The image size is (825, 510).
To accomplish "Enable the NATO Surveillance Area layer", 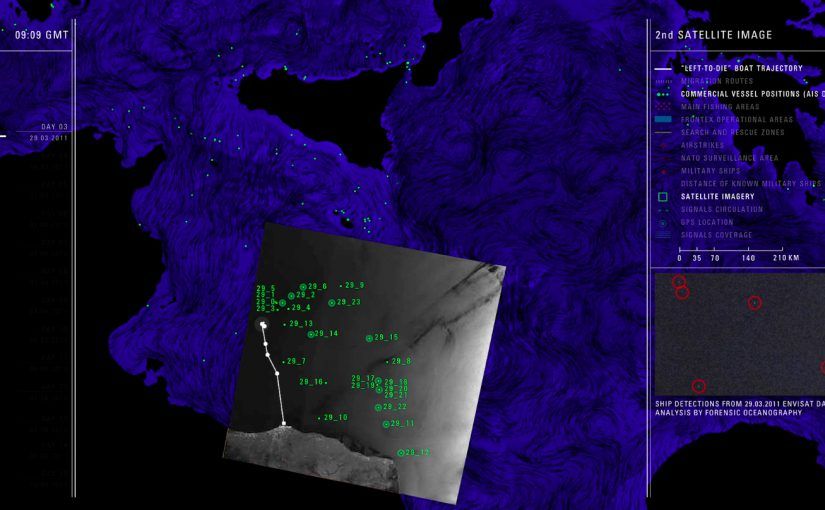I will point(729,158).
